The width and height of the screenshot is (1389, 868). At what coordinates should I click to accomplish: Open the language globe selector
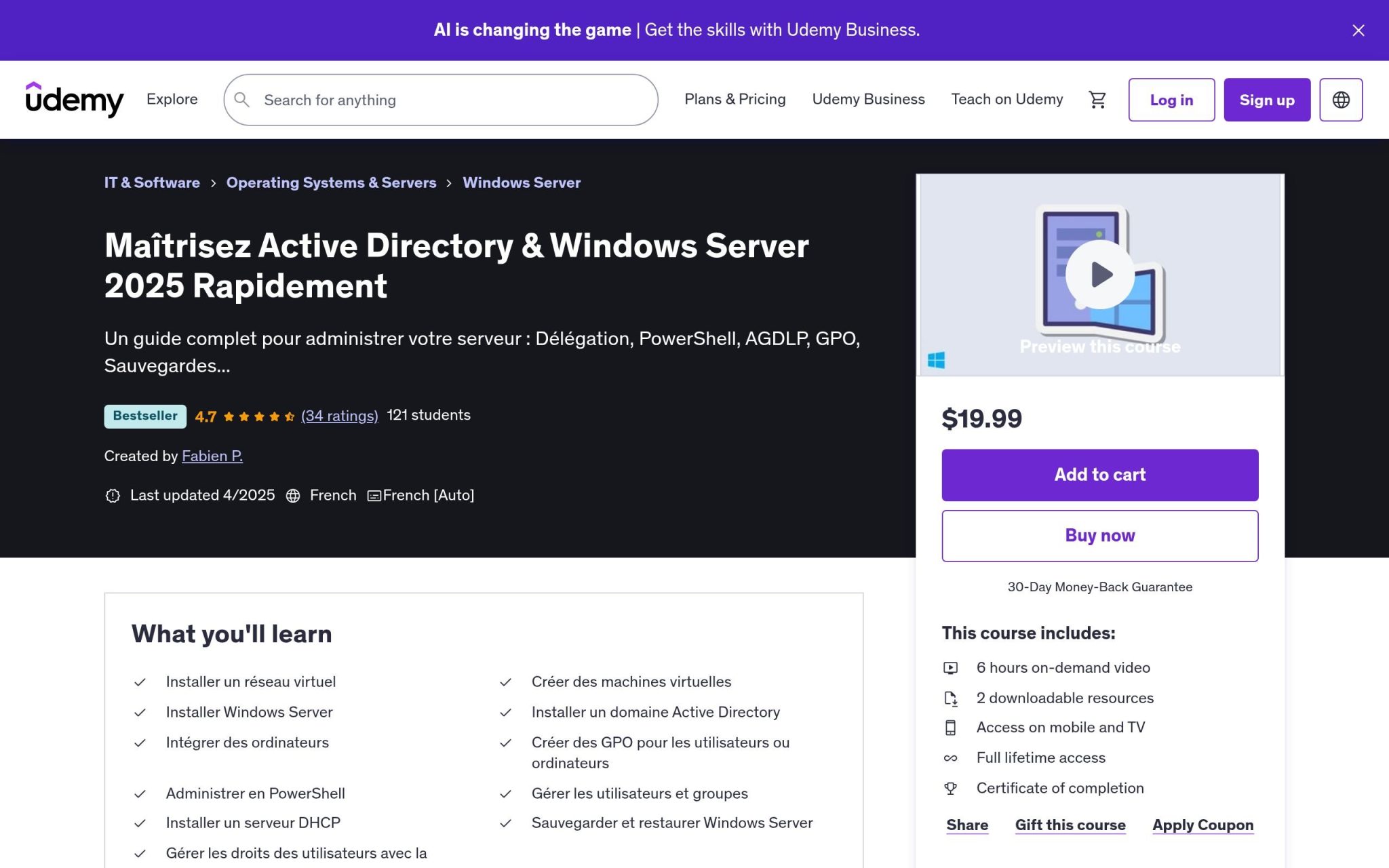(1341, 100)
